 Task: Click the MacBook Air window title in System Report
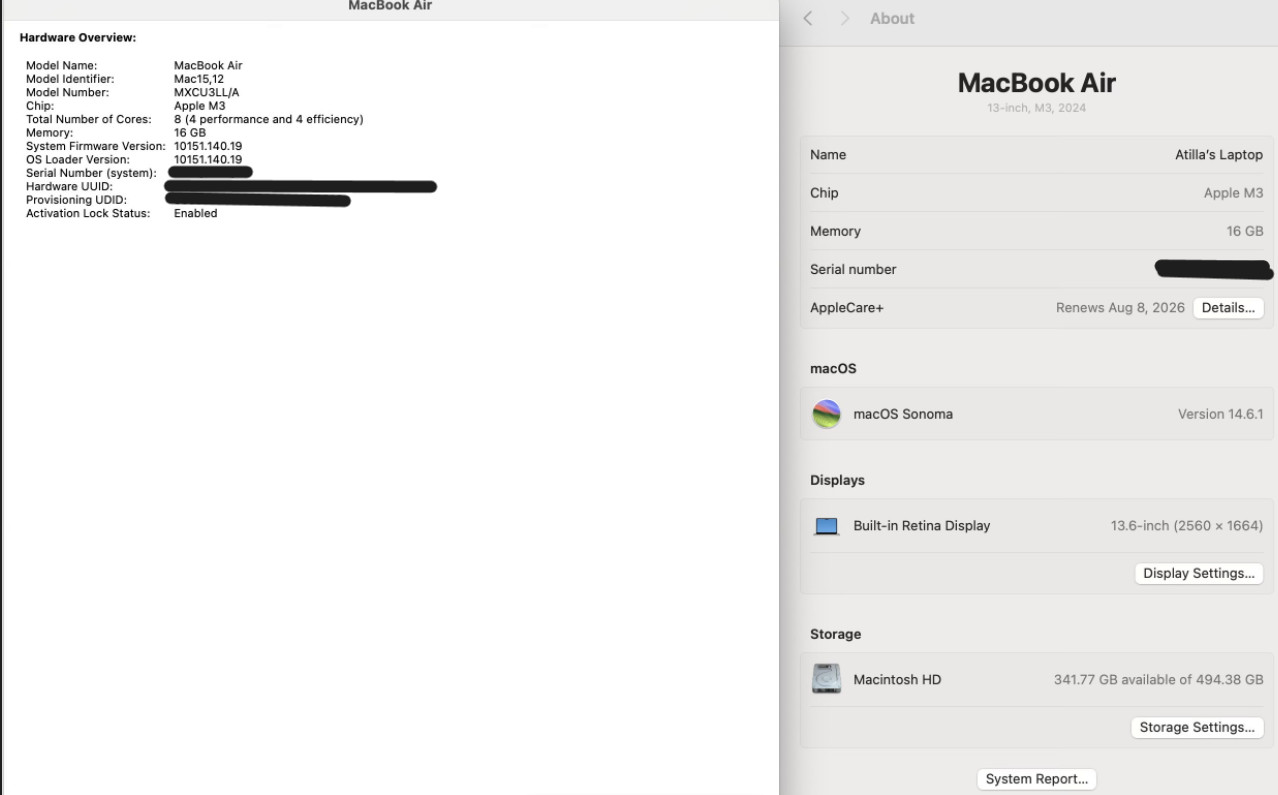pos(389,6)
